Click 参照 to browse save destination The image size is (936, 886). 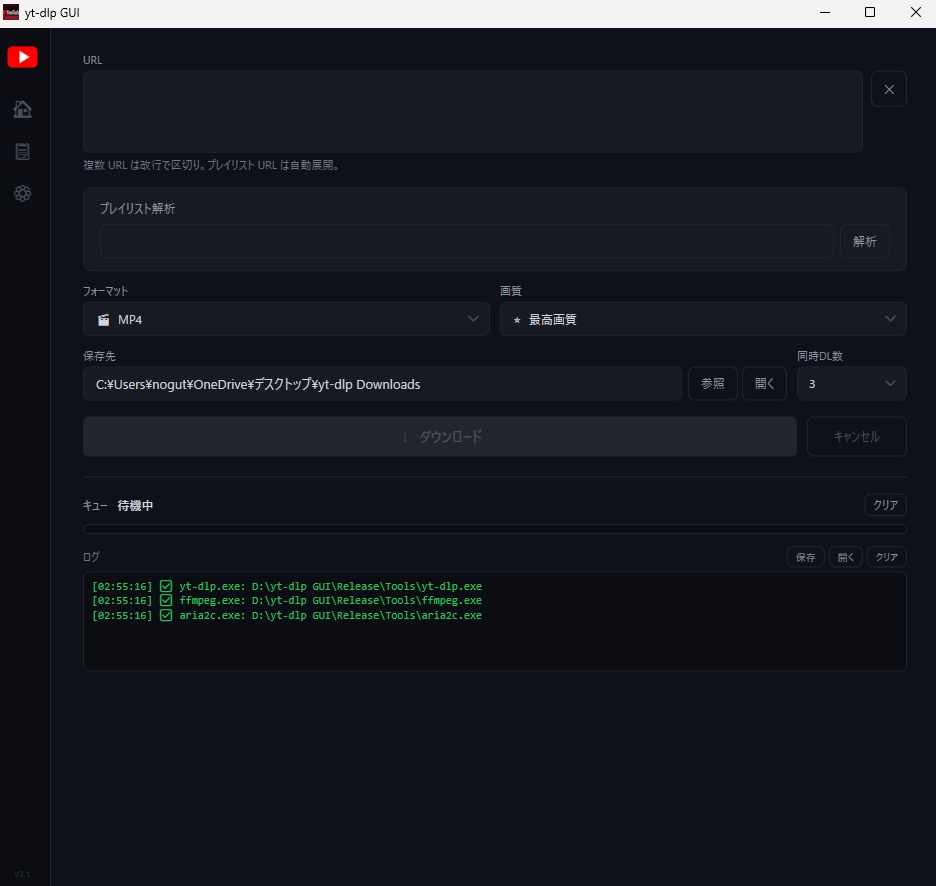[712, 383]
